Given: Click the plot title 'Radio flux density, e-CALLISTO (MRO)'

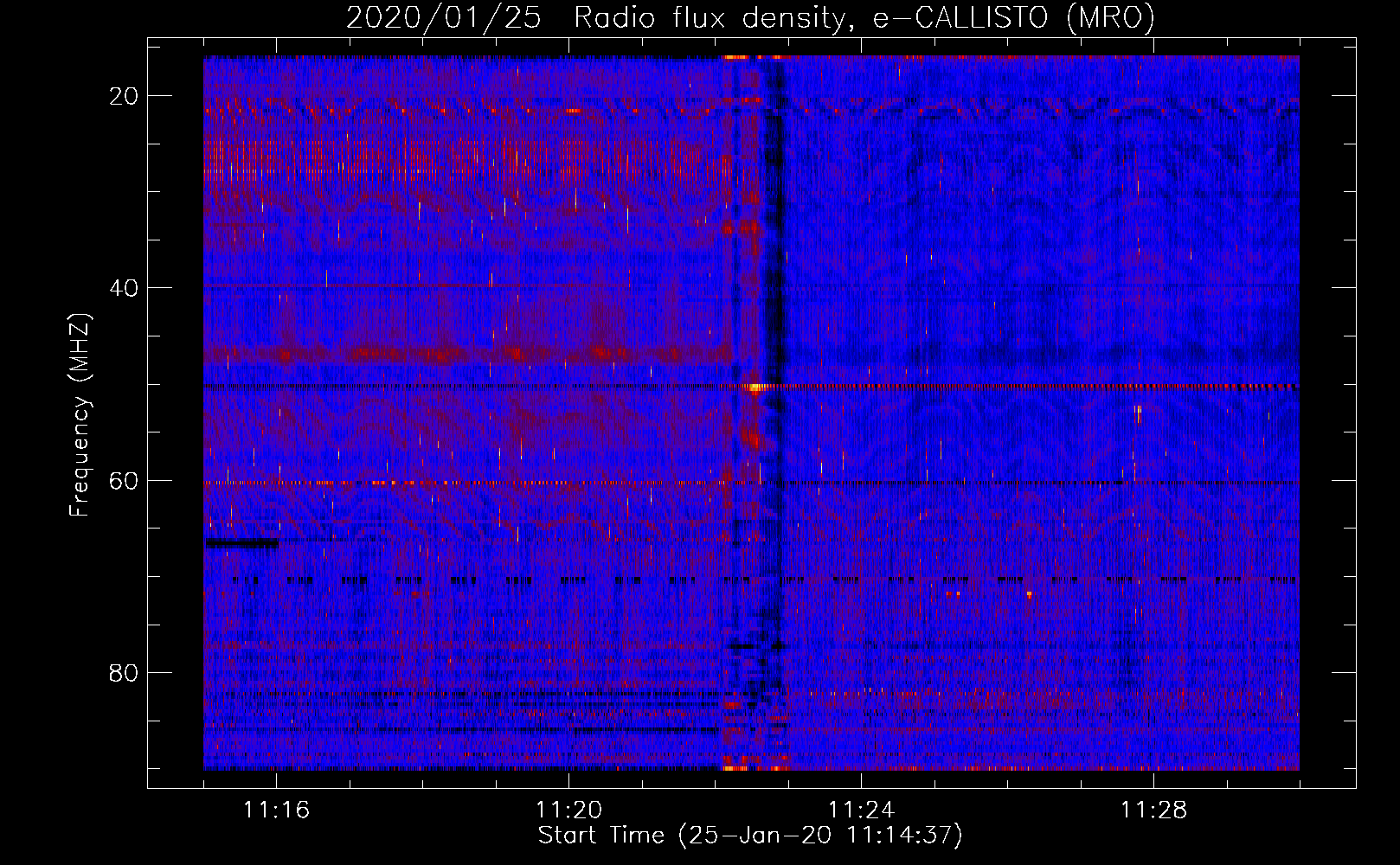Looking at the screenshot, I should pos(864,18).
